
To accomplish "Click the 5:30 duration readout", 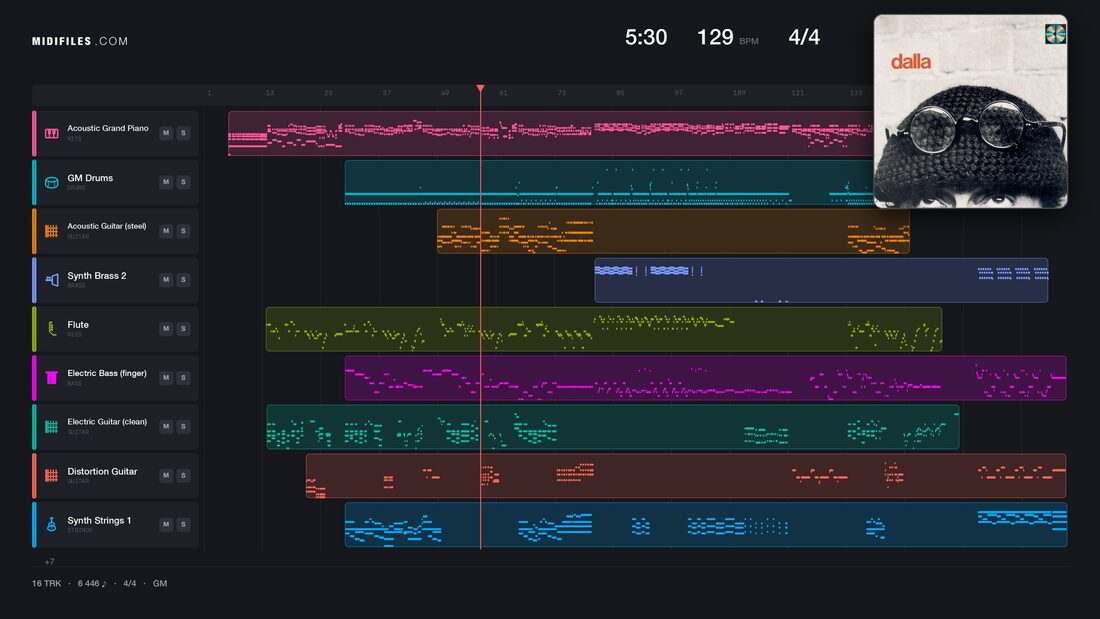I will point(646,37).
